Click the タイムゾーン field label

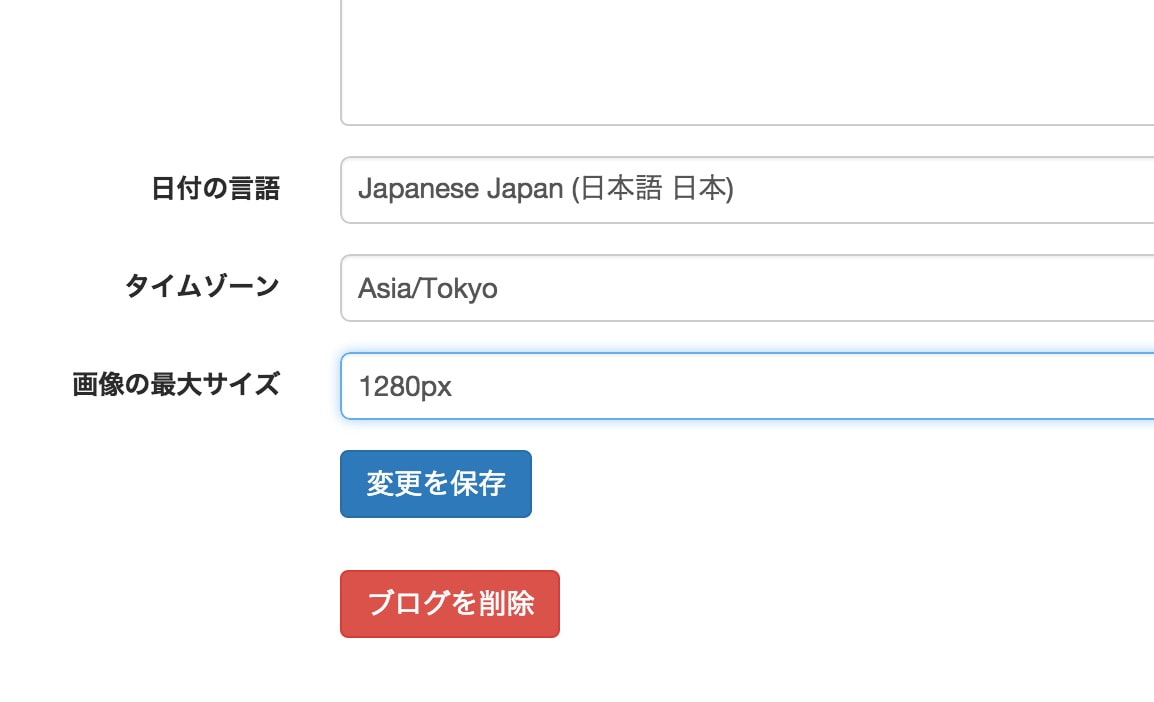202,286
